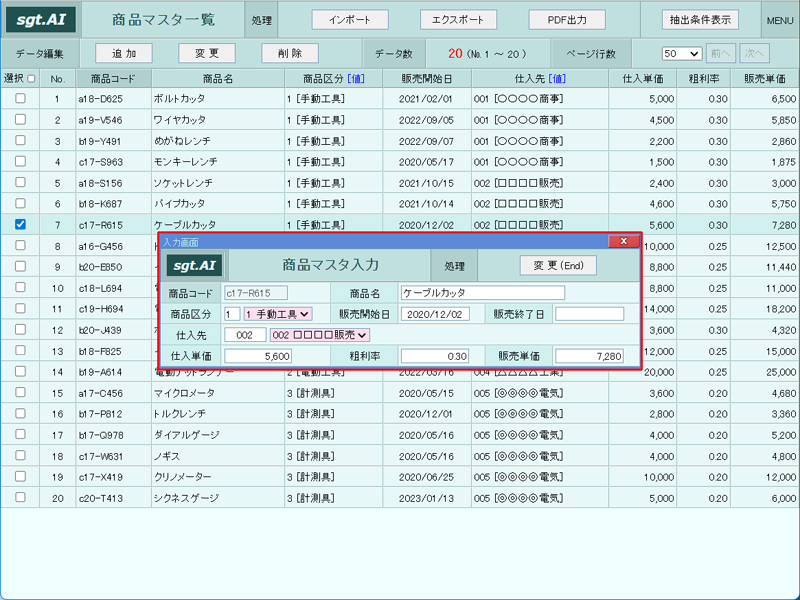
Task: Click the エクスポート button
Action: pos(458,20)
